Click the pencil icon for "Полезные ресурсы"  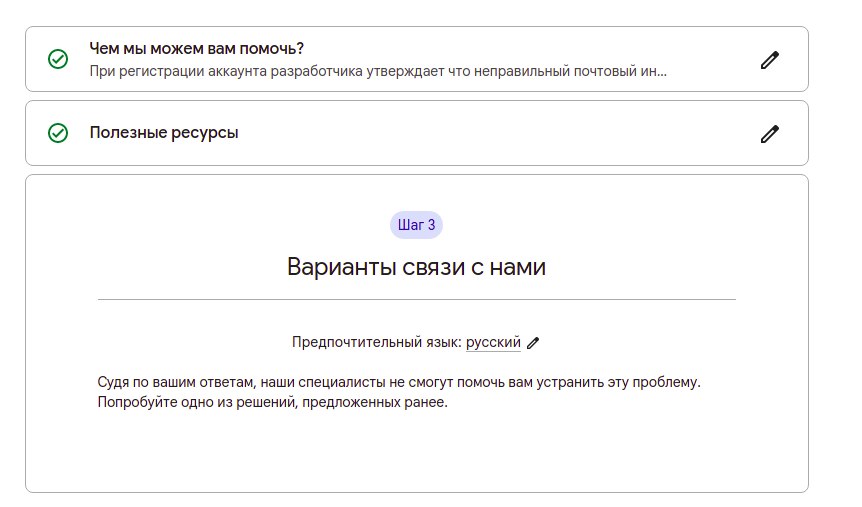coord(769,133)
